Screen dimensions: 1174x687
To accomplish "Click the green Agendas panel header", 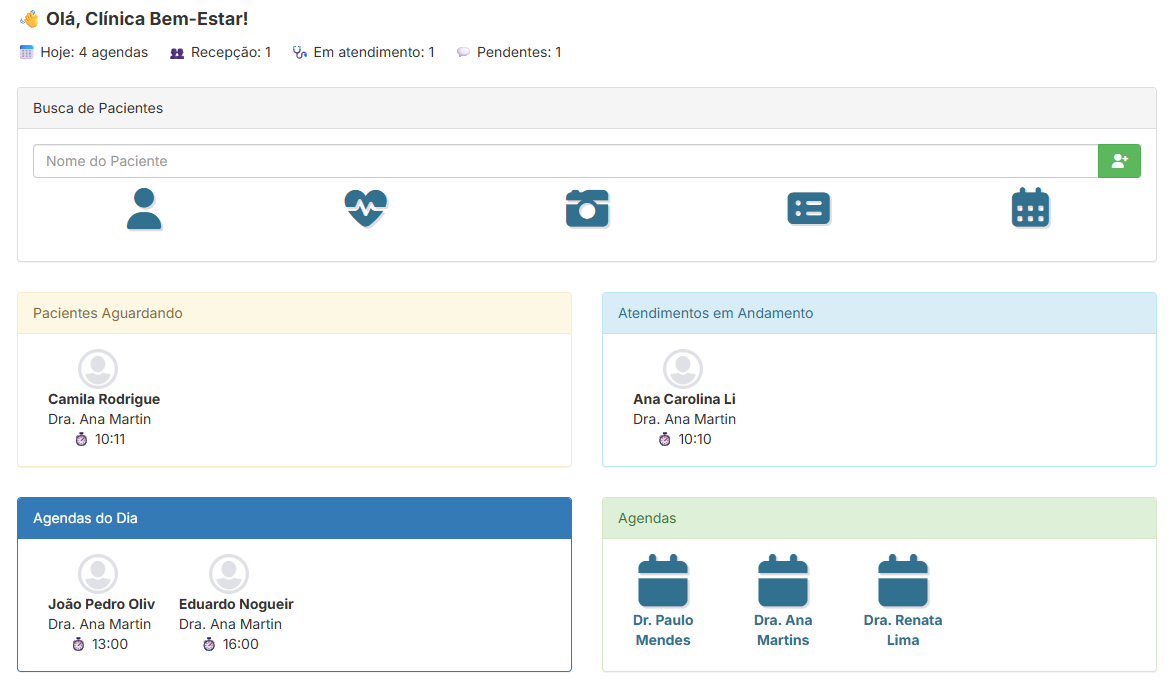I will point(879,518).
